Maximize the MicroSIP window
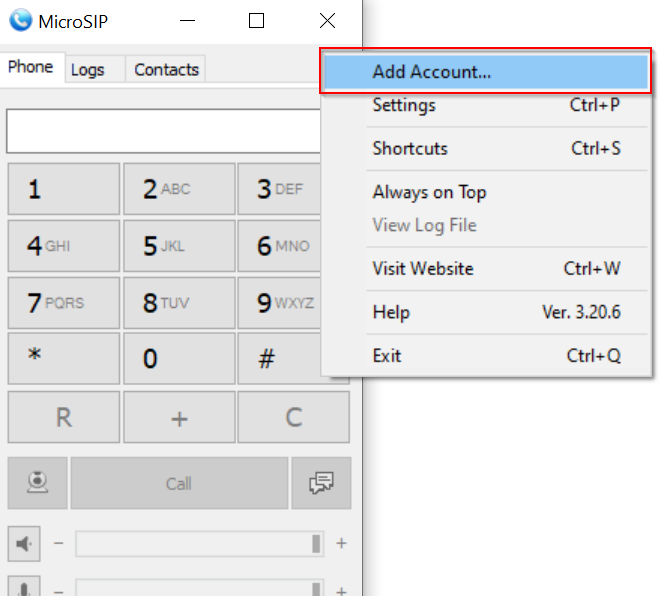Screen dimensions: 659x596 (256, 20)
